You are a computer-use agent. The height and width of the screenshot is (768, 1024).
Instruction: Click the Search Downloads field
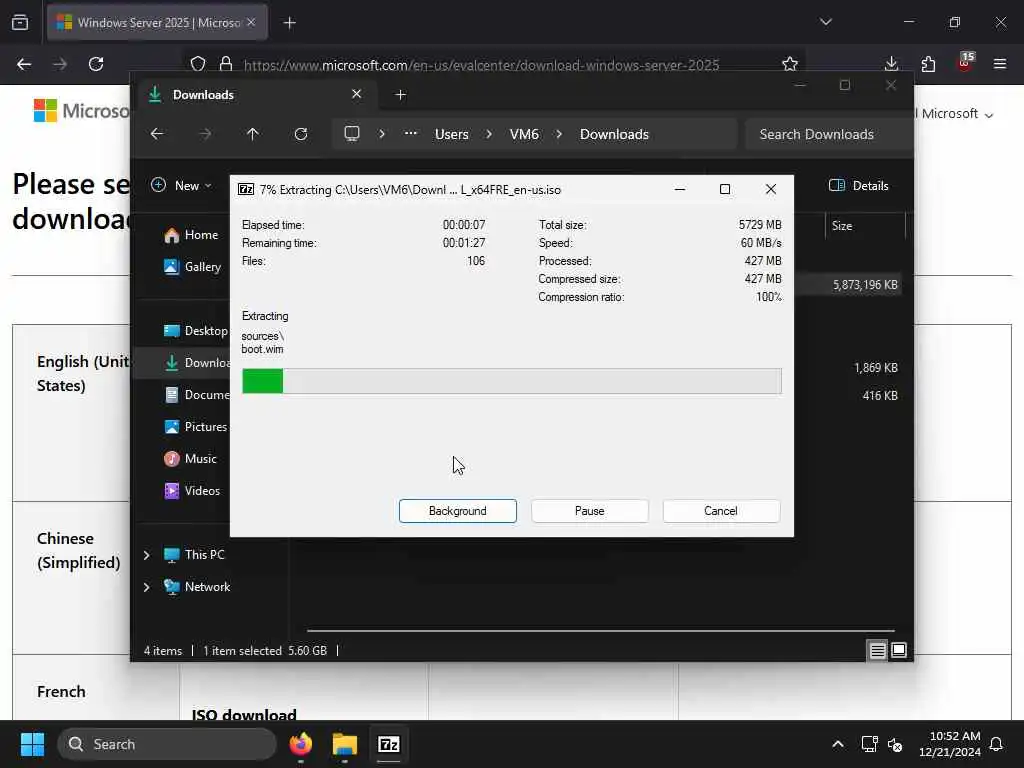pyautogui.click(x=828, y=134)
